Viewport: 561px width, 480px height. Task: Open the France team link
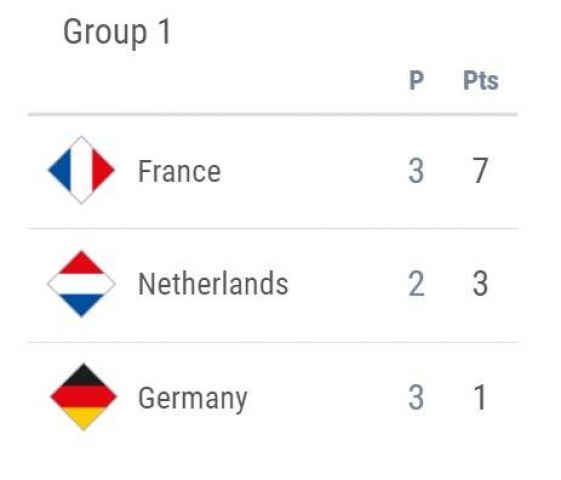tap(179, 171)
